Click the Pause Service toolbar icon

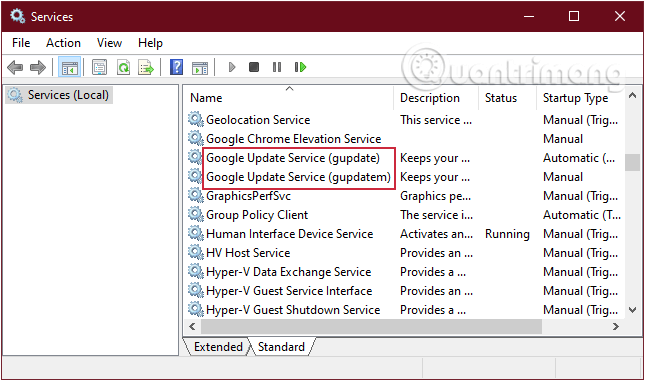pos(277,67)
